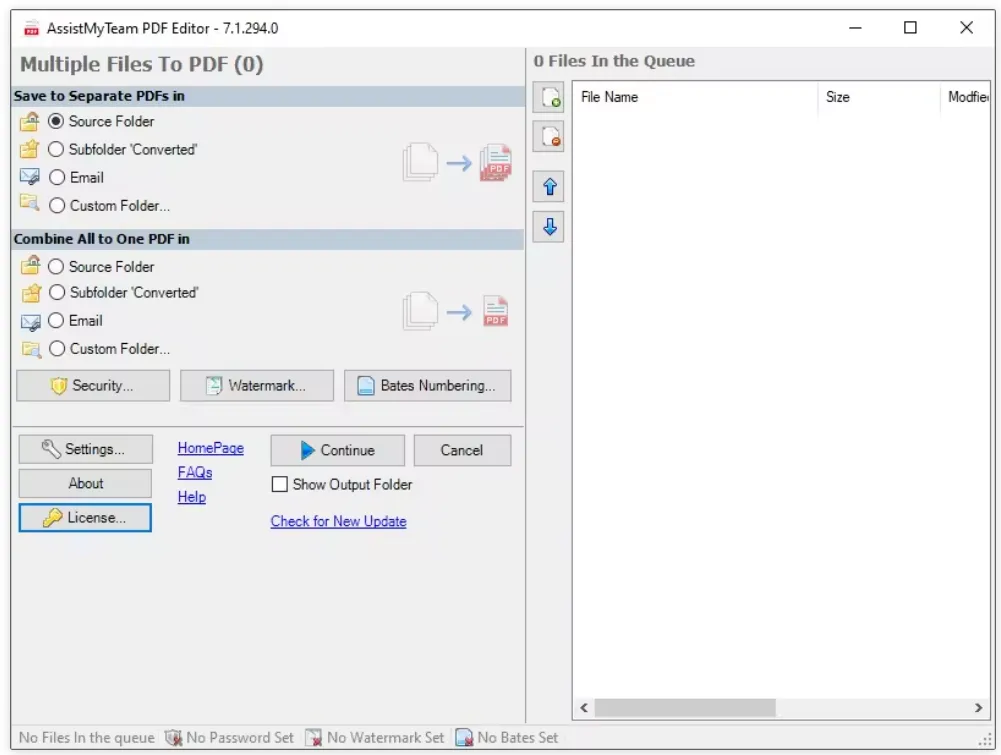Click the single combined PDF illustration icon

[495, 311]
